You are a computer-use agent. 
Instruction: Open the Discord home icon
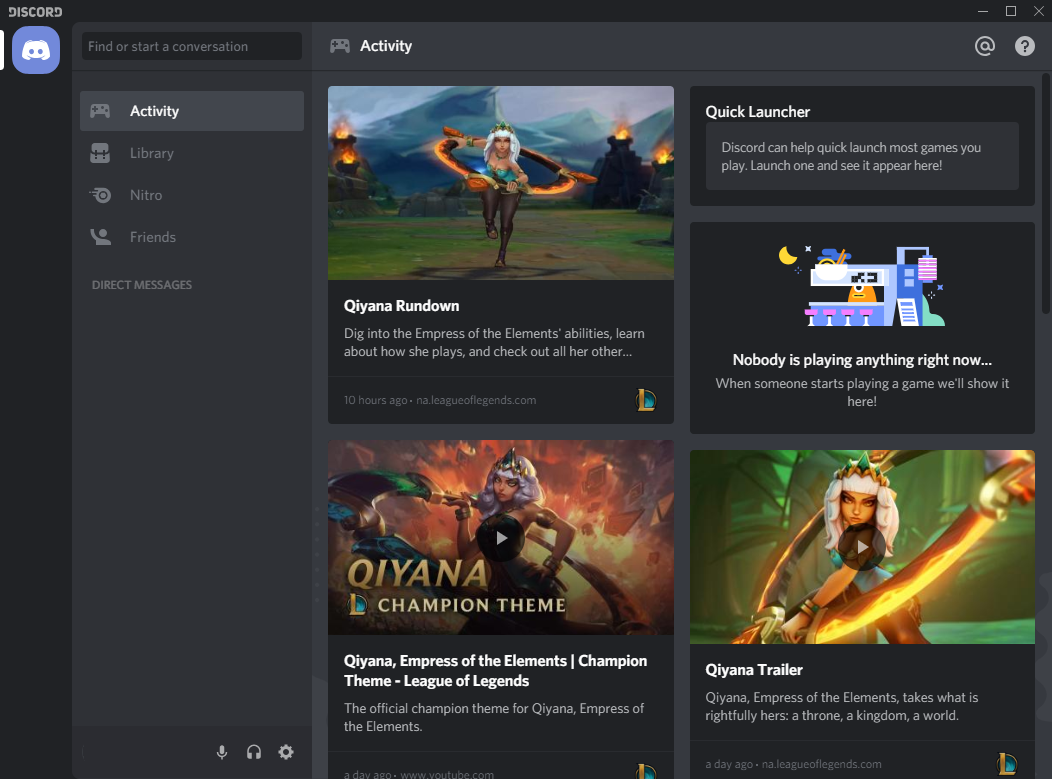pos(35,50)
